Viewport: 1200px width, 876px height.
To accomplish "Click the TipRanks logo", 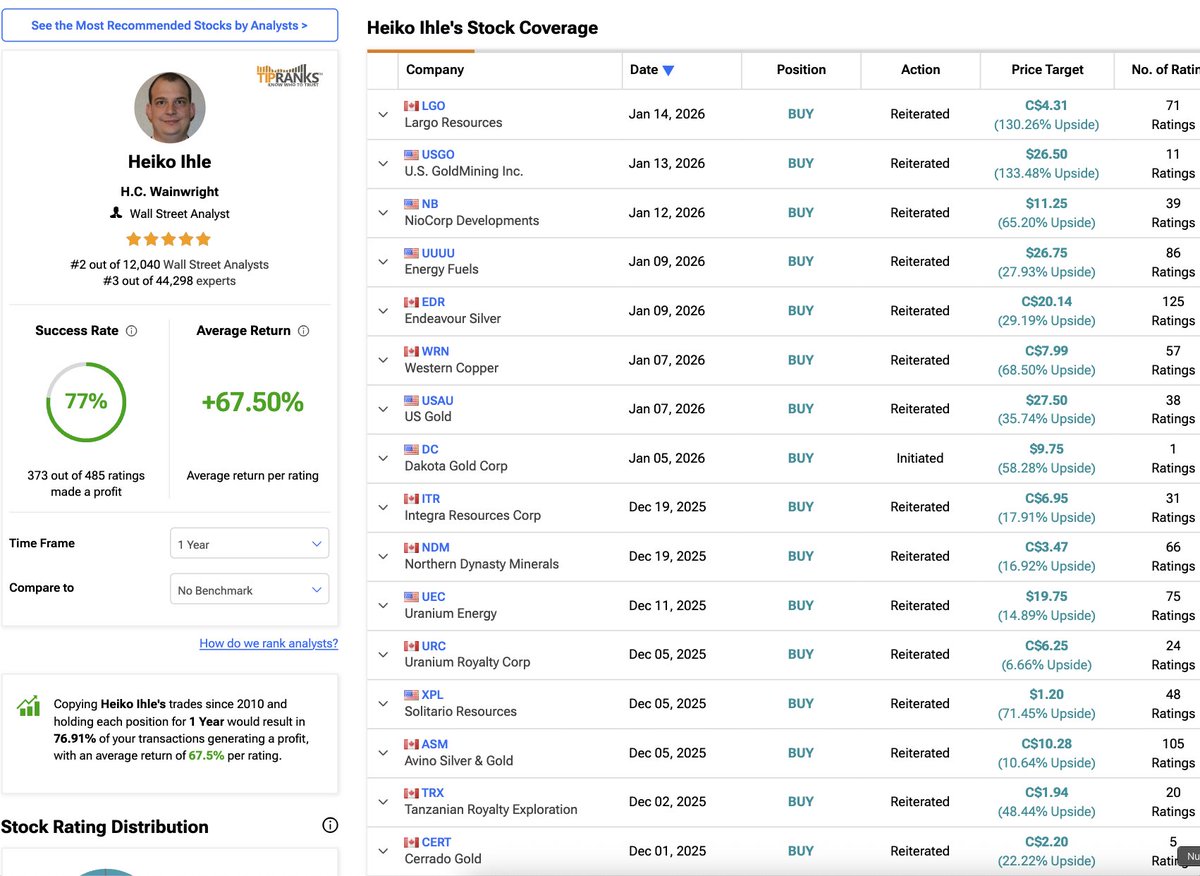I will pos(289,76).
